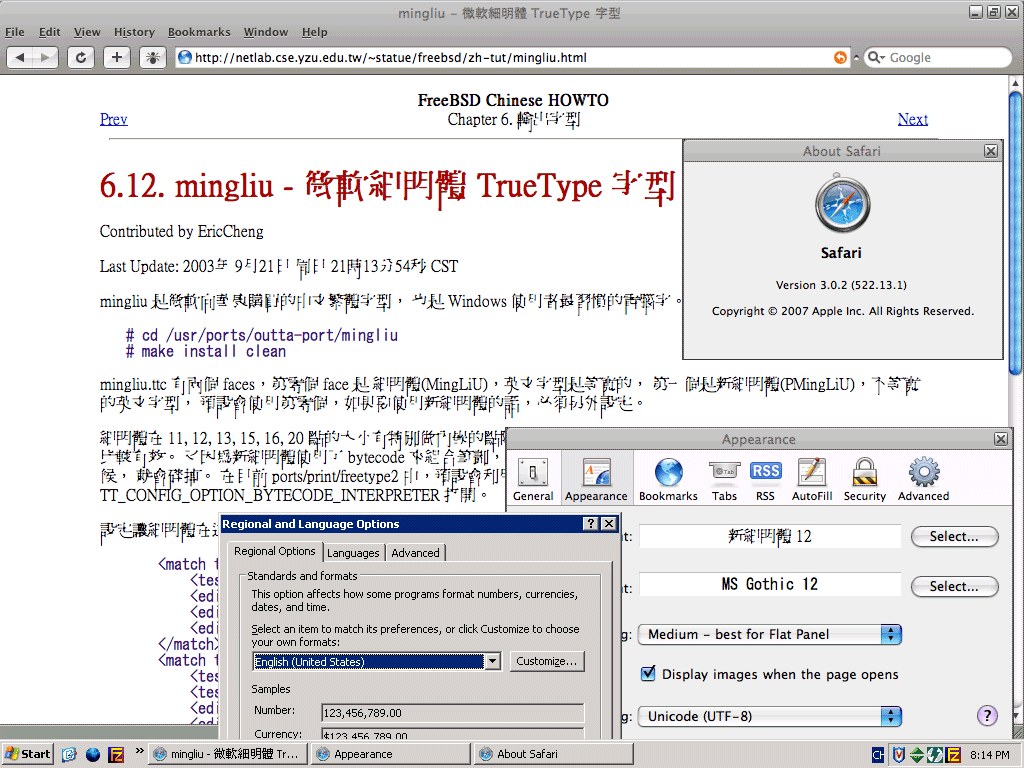This screenshot has width=1024, height=768.
Task: Open the RSS preferences pane
Action: pyautogui.click(x=765, y=479)
